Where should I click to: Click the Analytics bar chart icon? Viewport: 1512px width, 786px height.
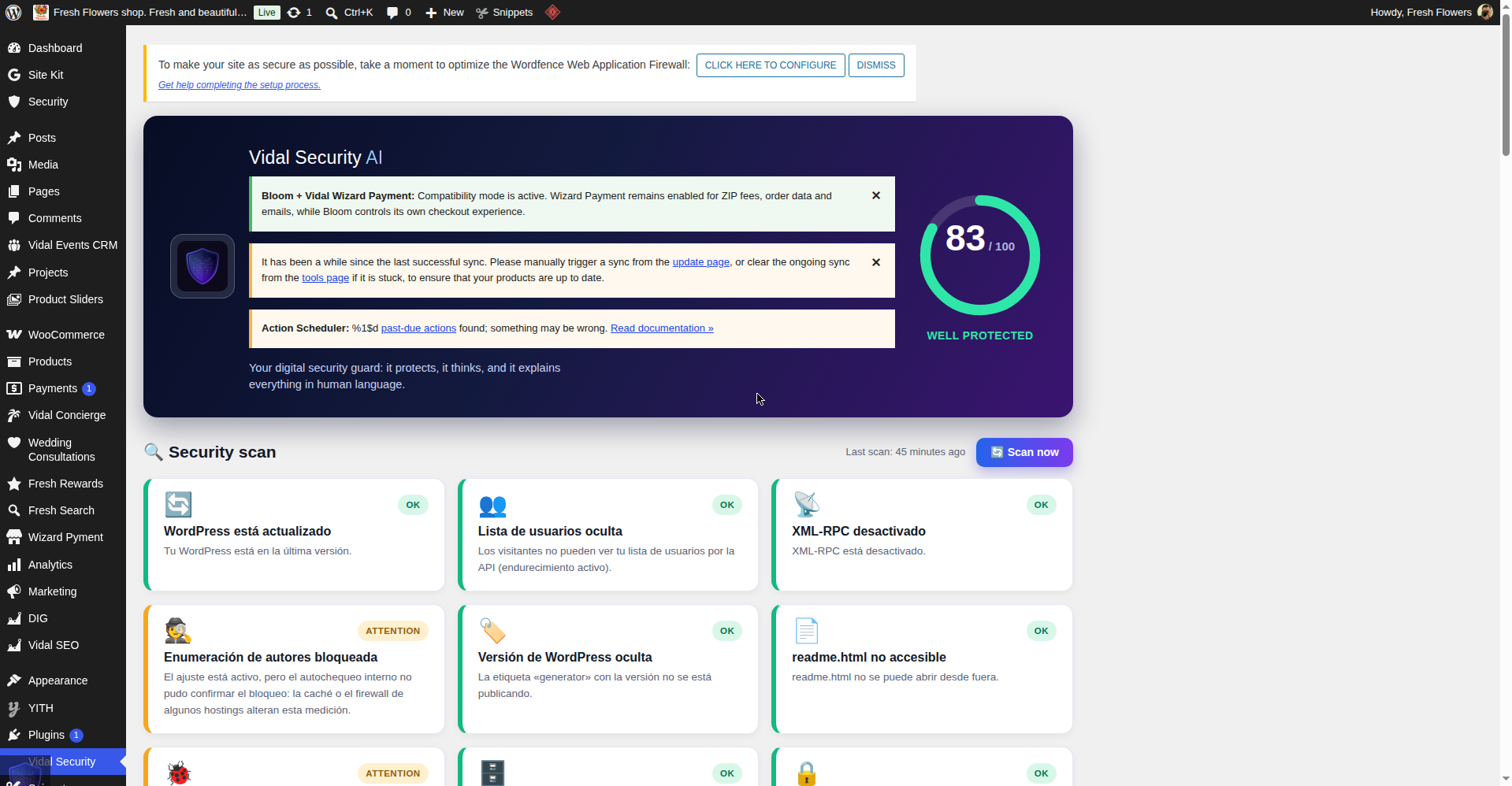[14, 565]
